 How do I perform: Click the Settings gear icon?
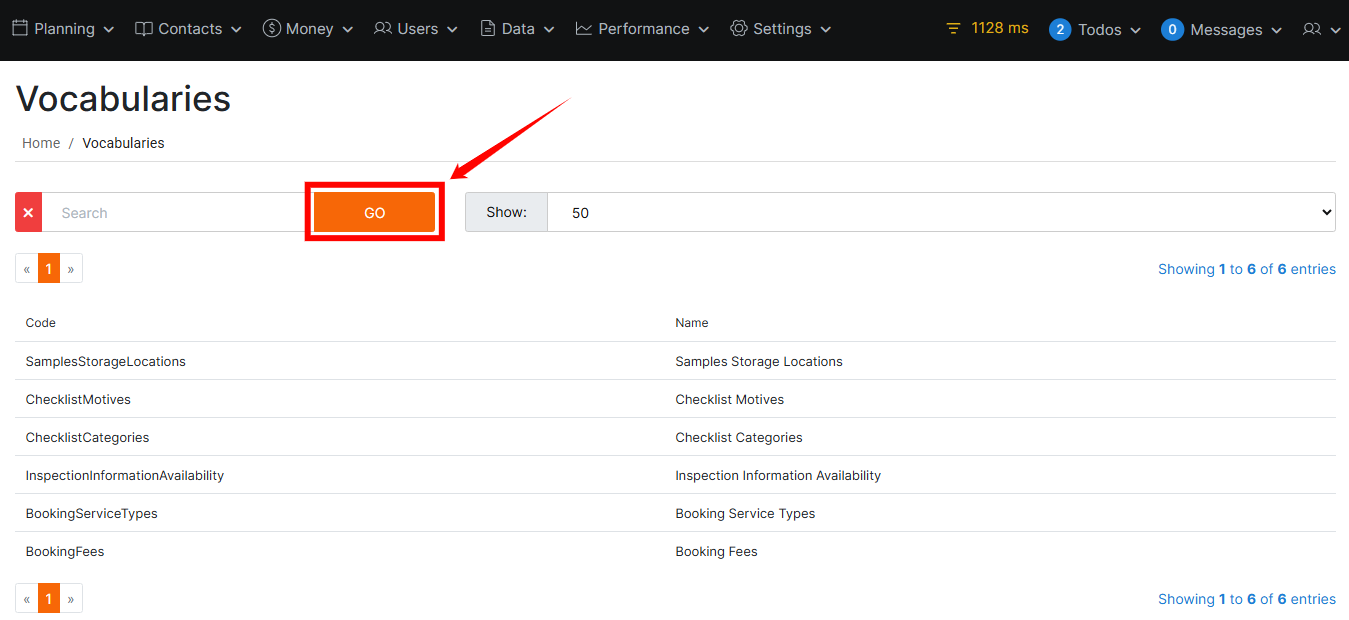click(x=739, y=29)
